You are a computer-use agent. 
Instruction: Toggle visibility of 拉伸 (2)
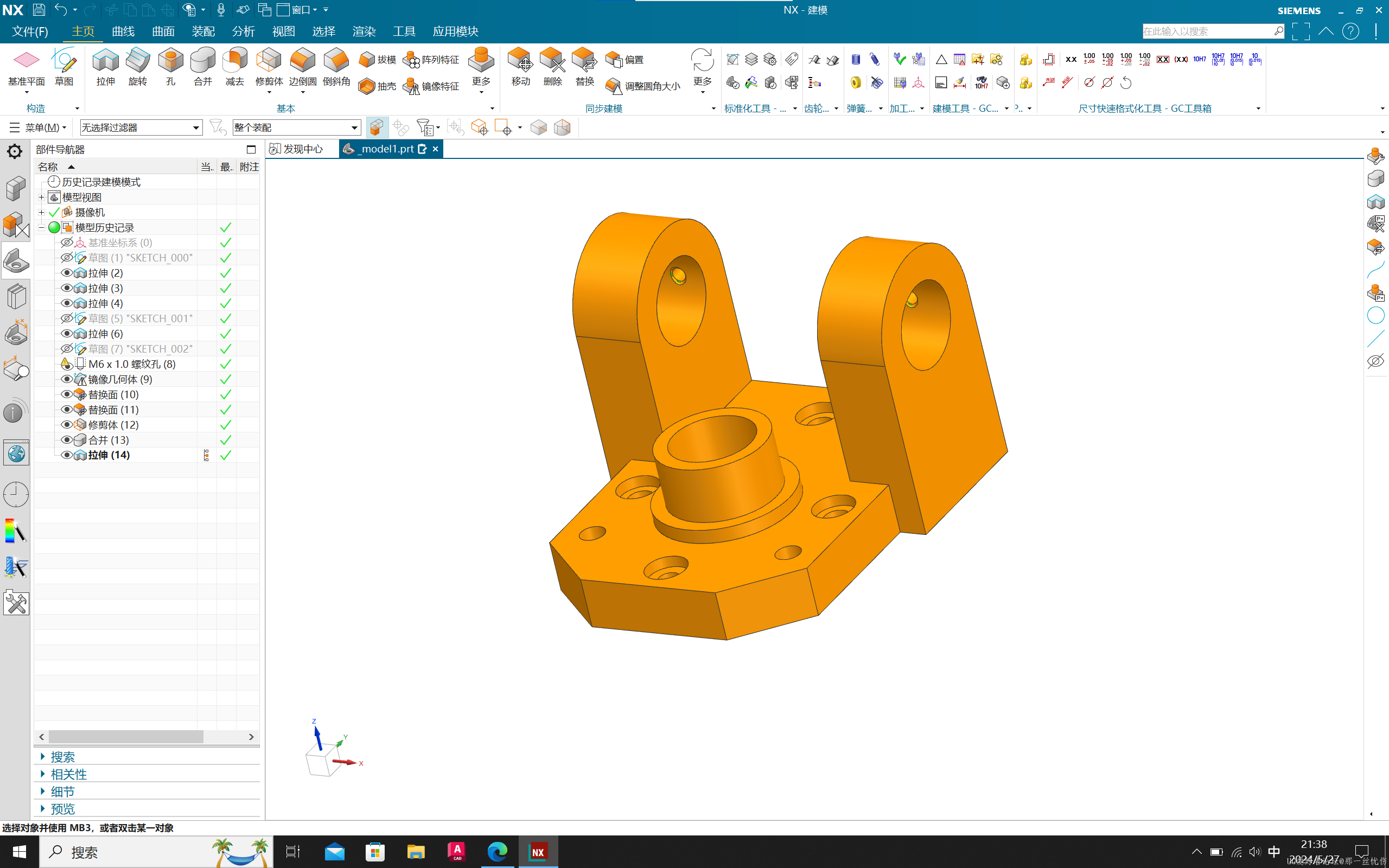coord(67,273)
